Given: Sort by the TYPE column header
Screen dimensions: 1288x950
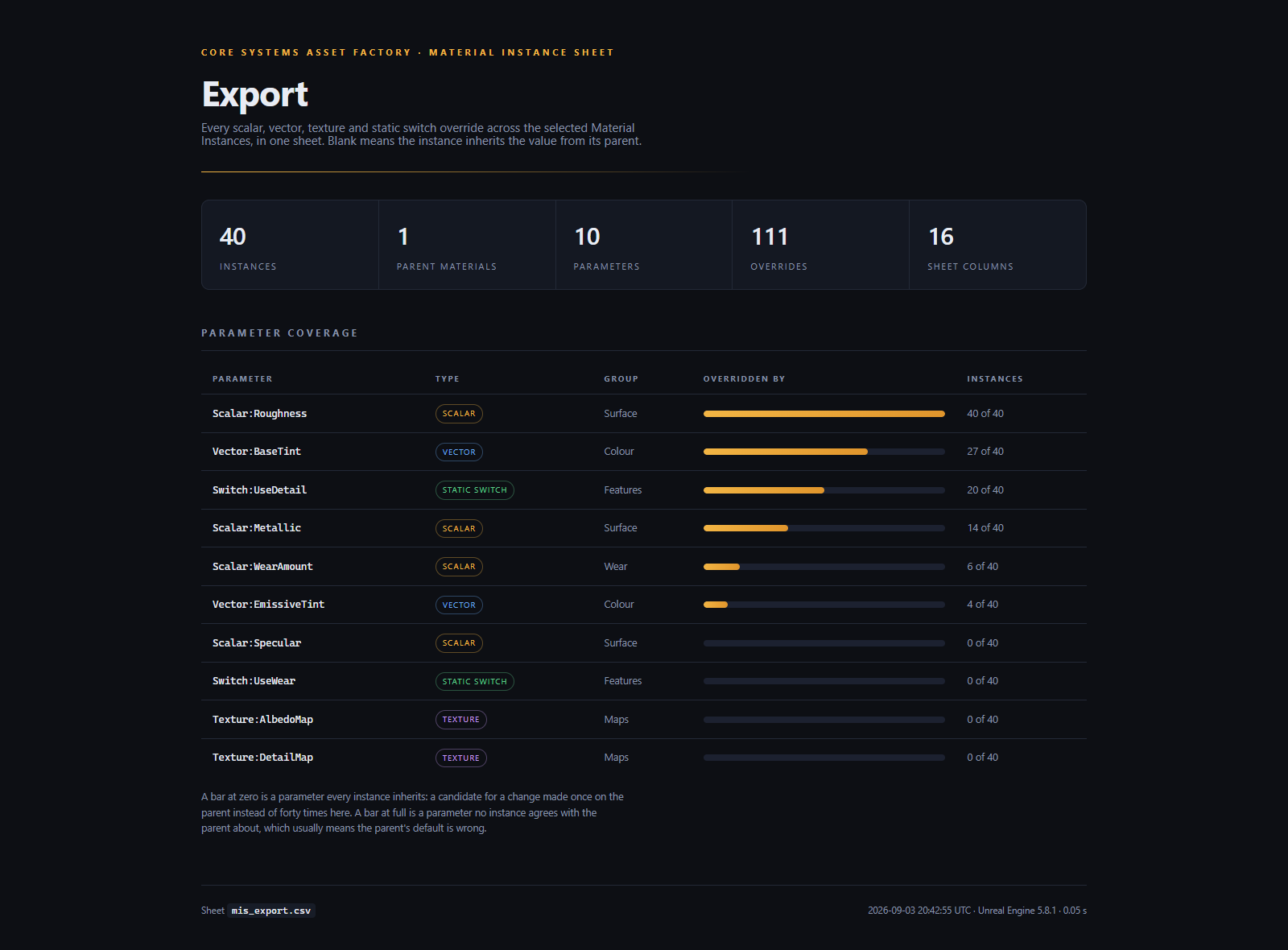Looking at the screenshot, I should pyautogui.click(x=447, y=379).
